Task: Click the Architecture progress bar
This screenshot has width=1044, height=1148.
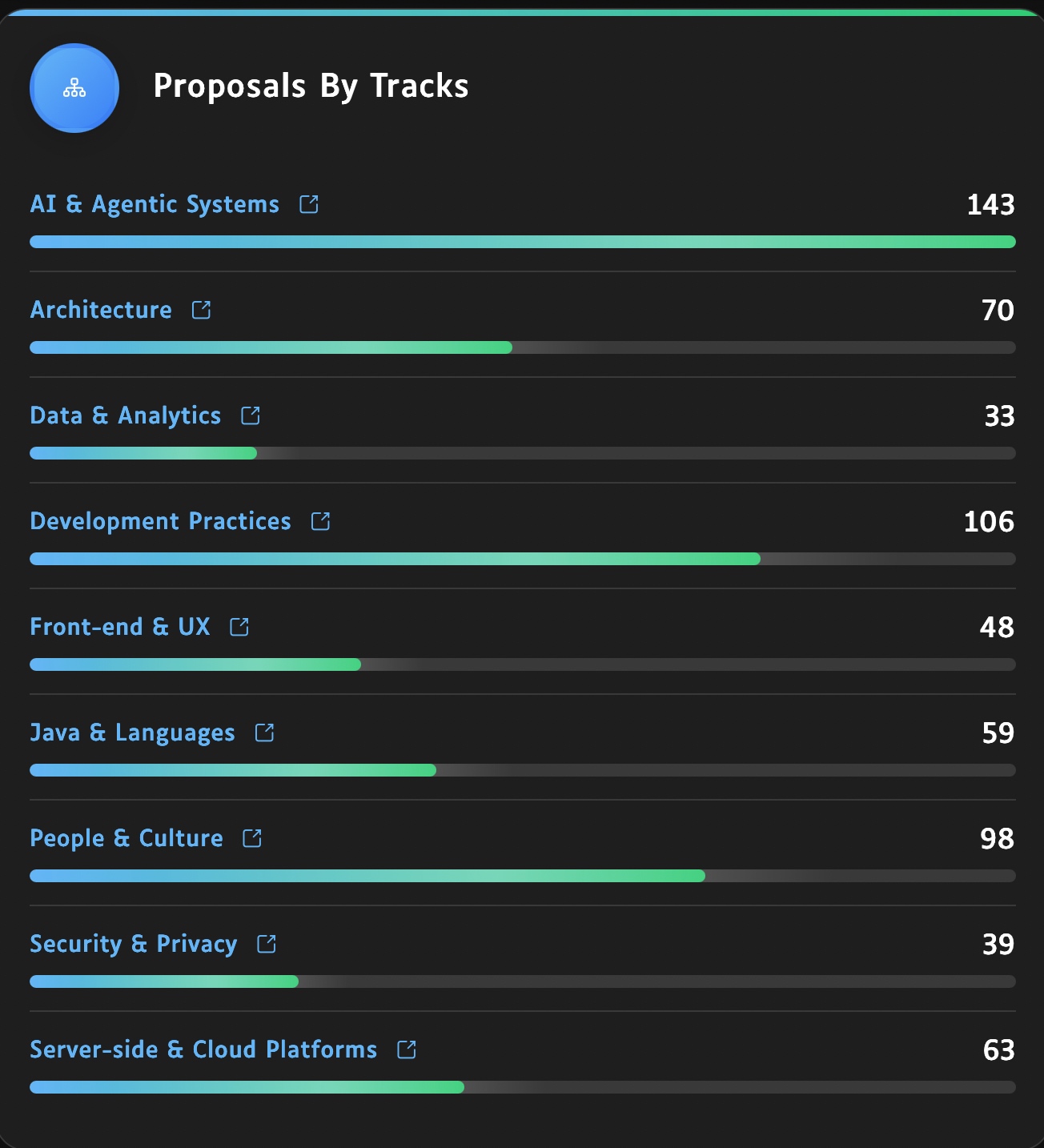Action: click(x=522, y=347)
